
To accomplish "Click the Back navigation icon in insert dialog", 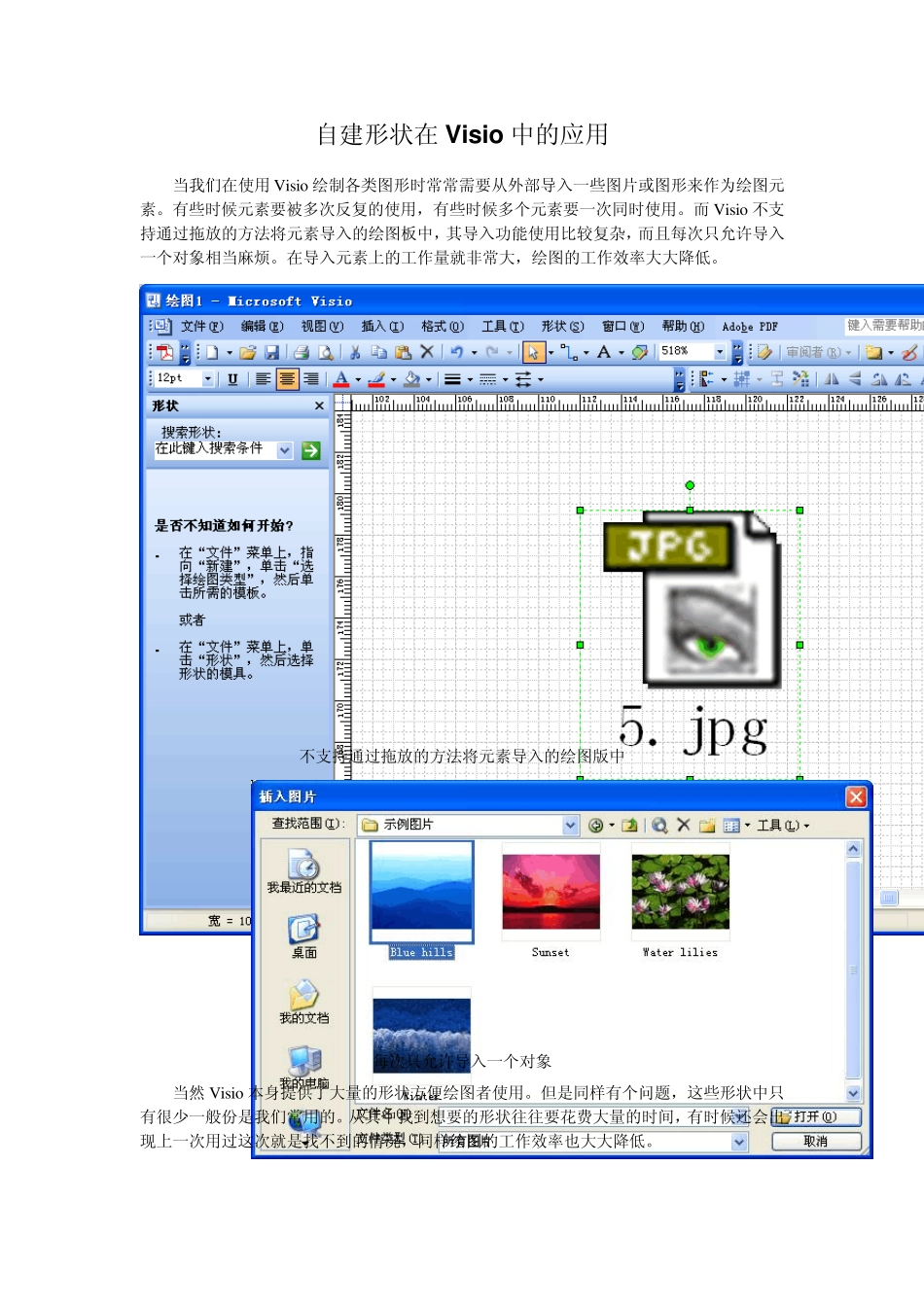I will 596,826.
